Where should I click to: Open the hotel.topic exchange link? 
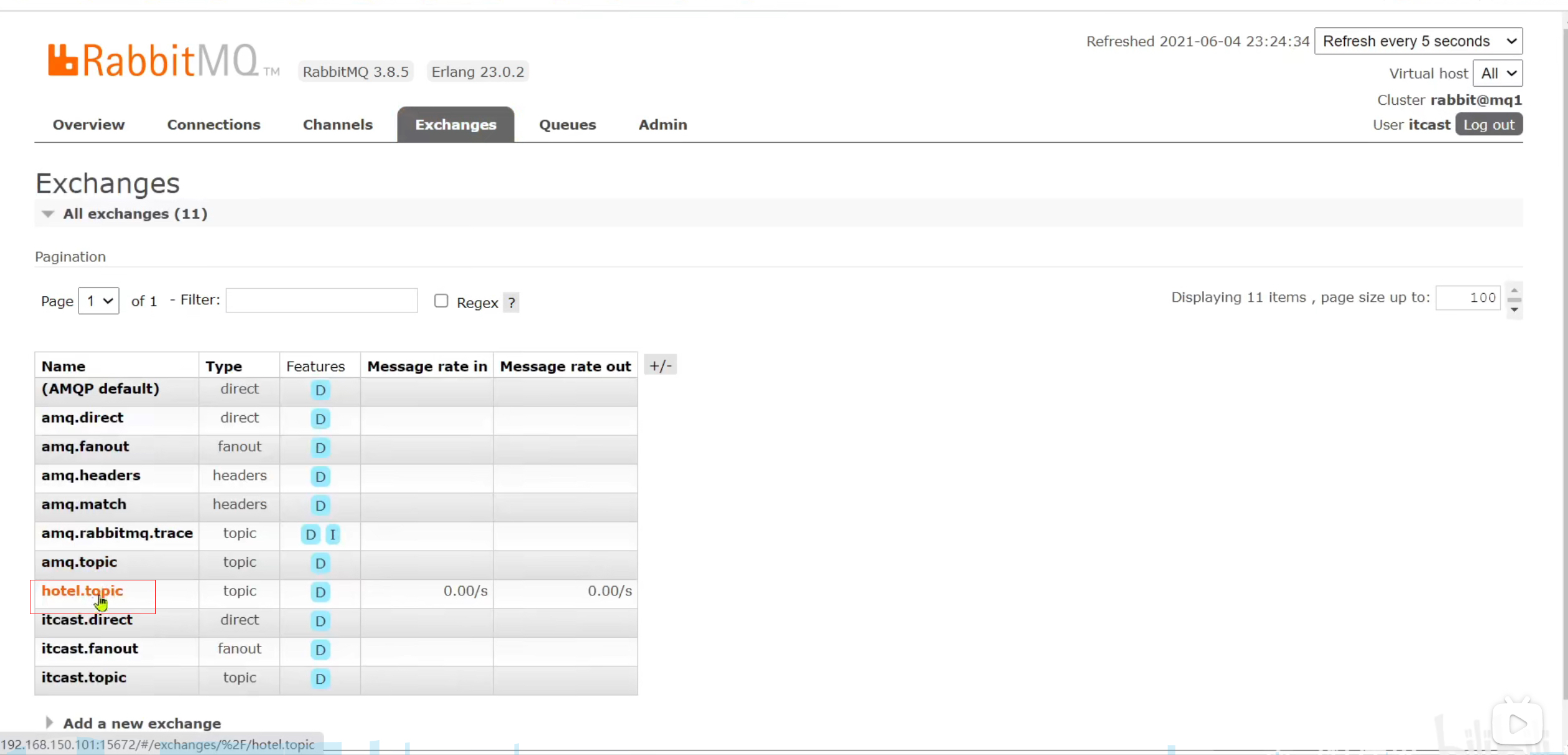[x=82, y=591]
